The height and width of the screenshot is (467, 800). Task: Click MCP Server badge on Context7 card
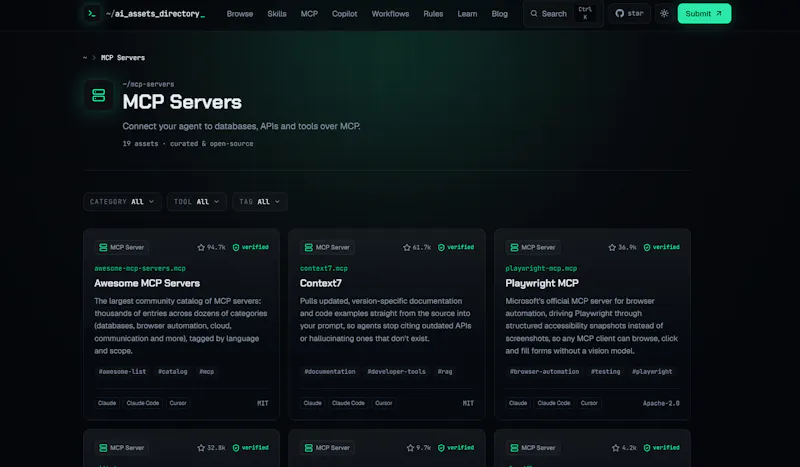(327, 248)
